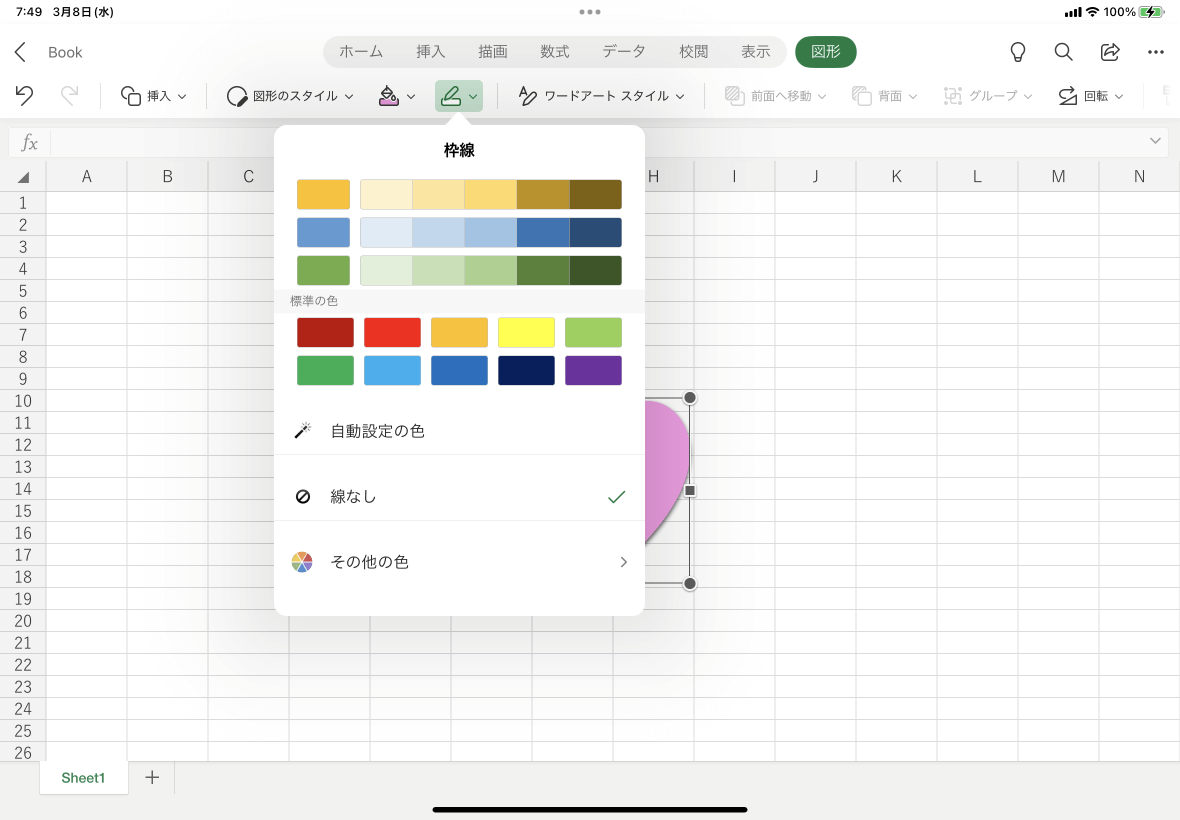1180x820 pixels.
Task: Expand the outline color dropdown arrow
Action: click(x=473, y=96)
